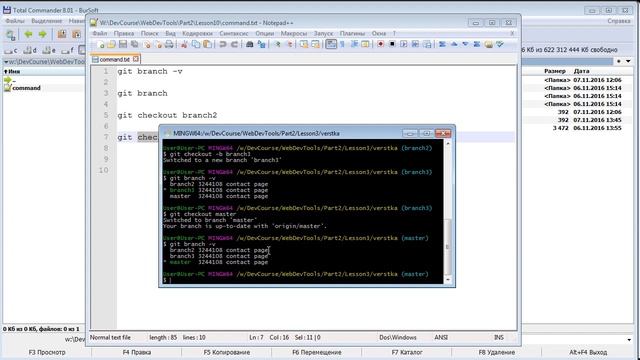The height and width of the screenshot is (360, 640).
Task: Select the command file in Total Commander
Action: (26, 88)
